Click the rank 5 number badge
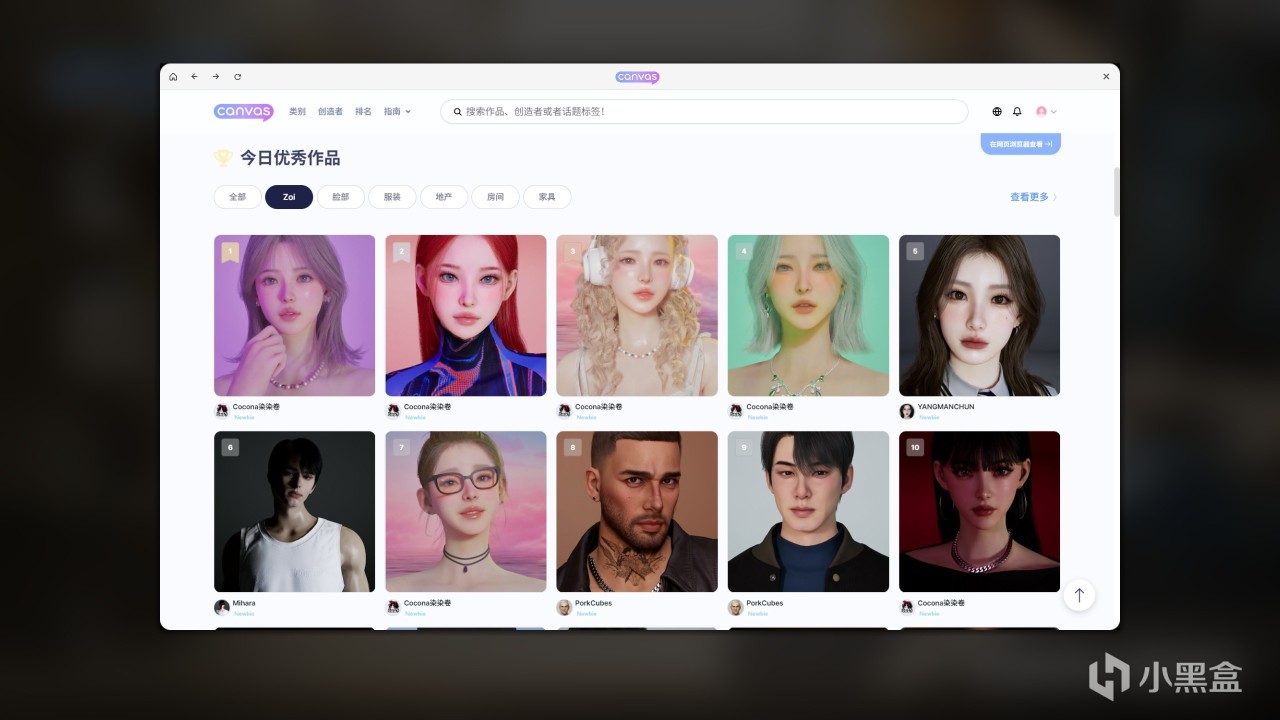Viewport: 1280px width, 720px height. click(915, 251)
